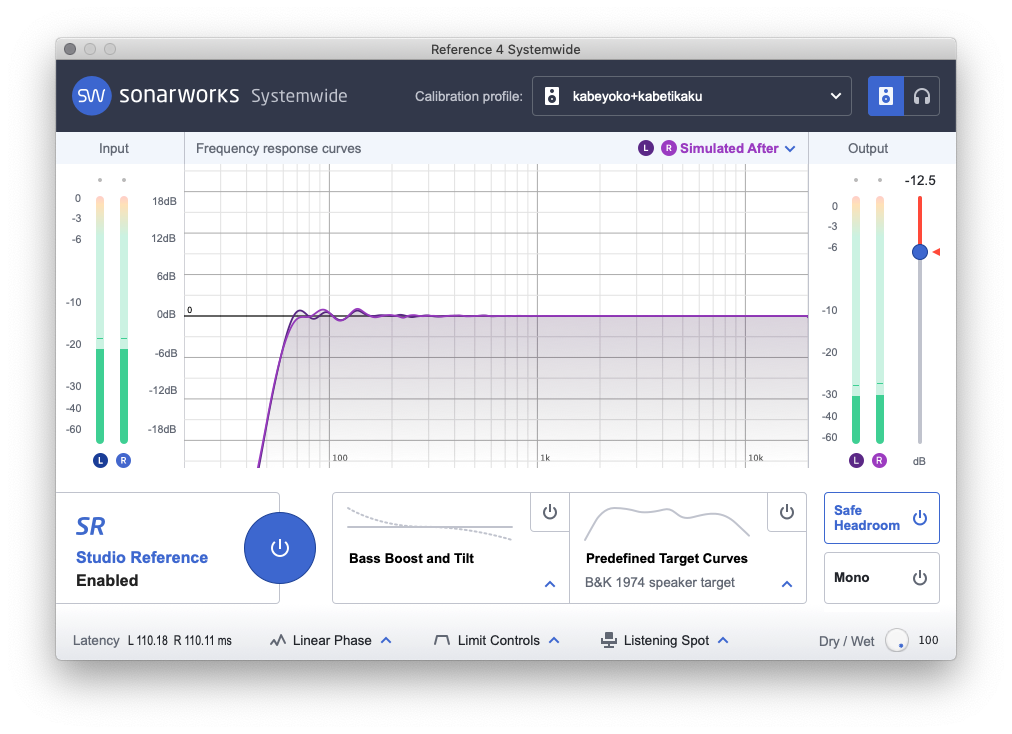1012x734 pixels.
Task: Expand the Listening Spot options
Action: point(723,640)
